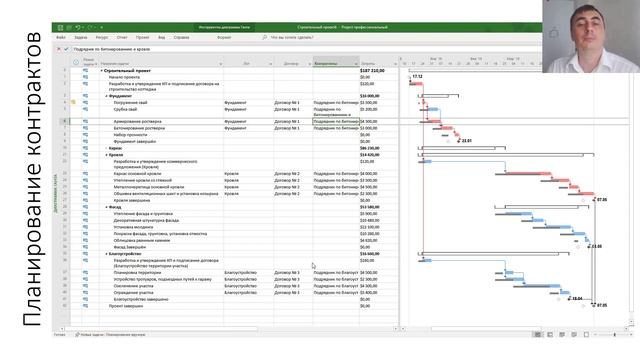This screenshot has width=640, height=360.
Task: Open the Ресурс ribbon tab
Action: click(102, 37)
